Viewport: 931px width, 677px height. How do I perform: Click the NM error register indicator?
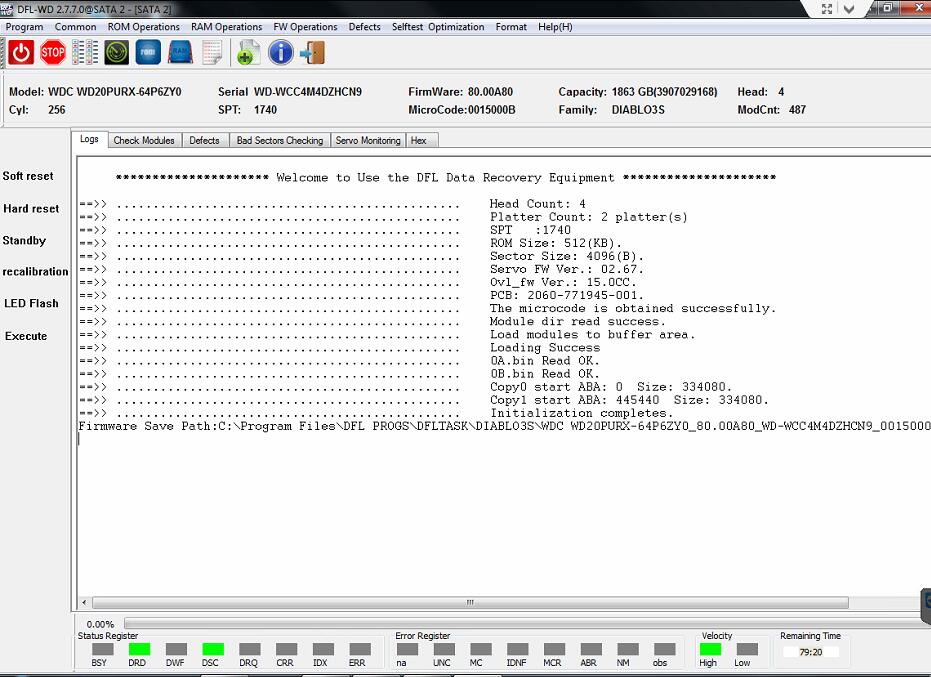628,649
